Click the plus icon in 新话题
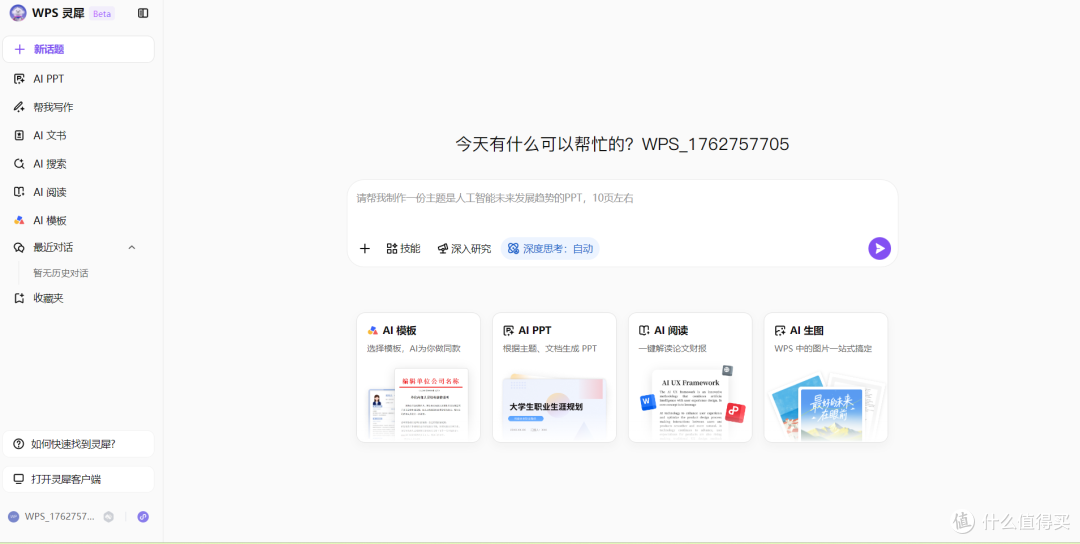1080x544 pixels. [20, 50]
